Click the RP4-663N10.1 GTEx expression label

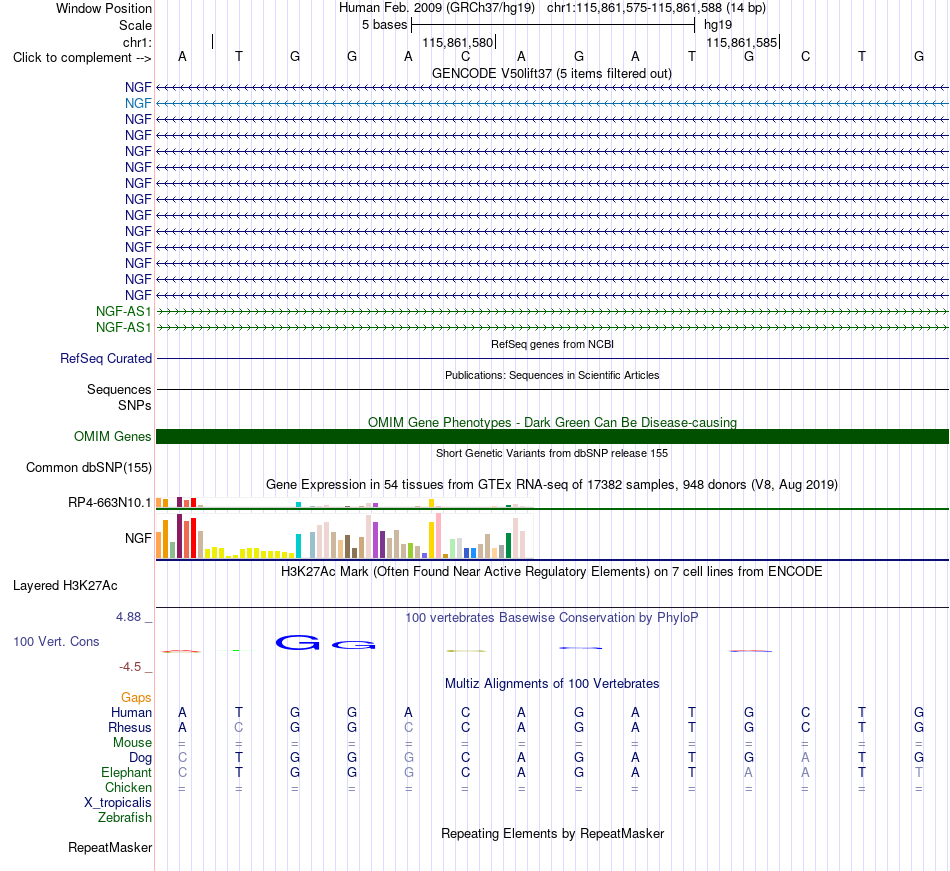coord(110,503)
